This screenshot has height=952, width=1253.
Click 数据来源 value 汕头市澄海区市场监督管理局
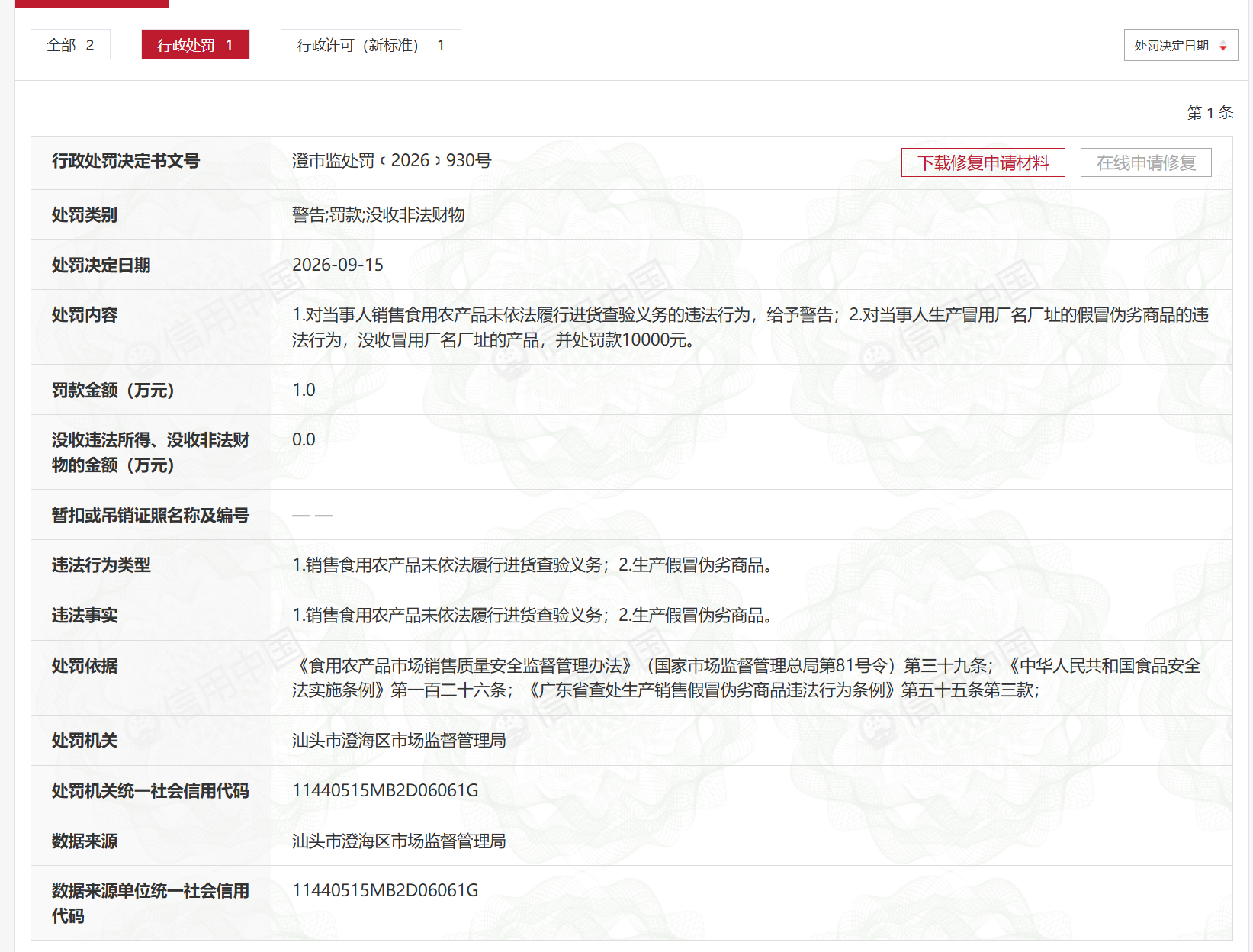399,841
